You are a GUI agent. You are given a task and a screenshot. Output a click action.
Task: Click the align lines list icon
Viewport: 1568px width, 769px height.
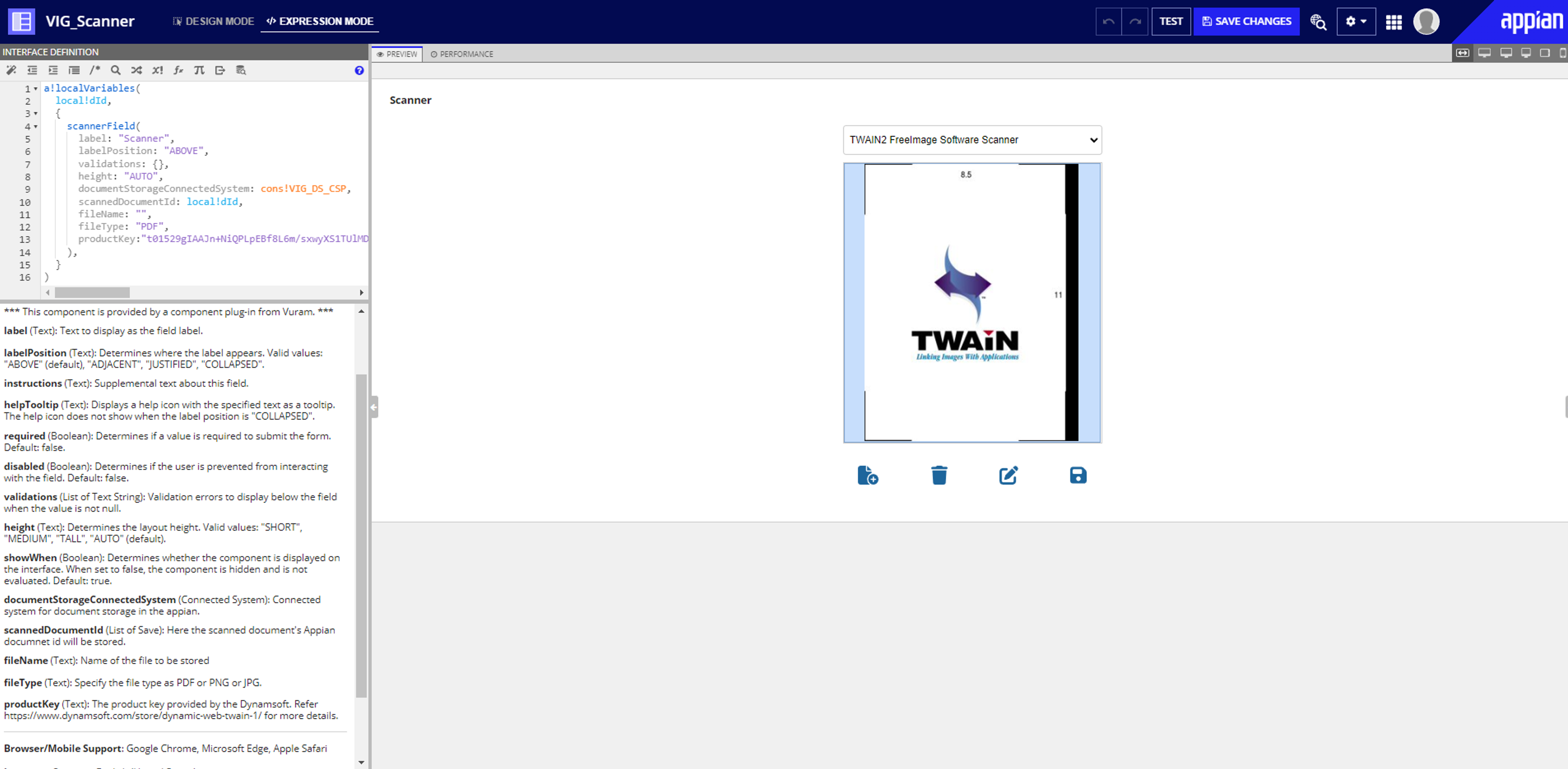pos(74,71)
